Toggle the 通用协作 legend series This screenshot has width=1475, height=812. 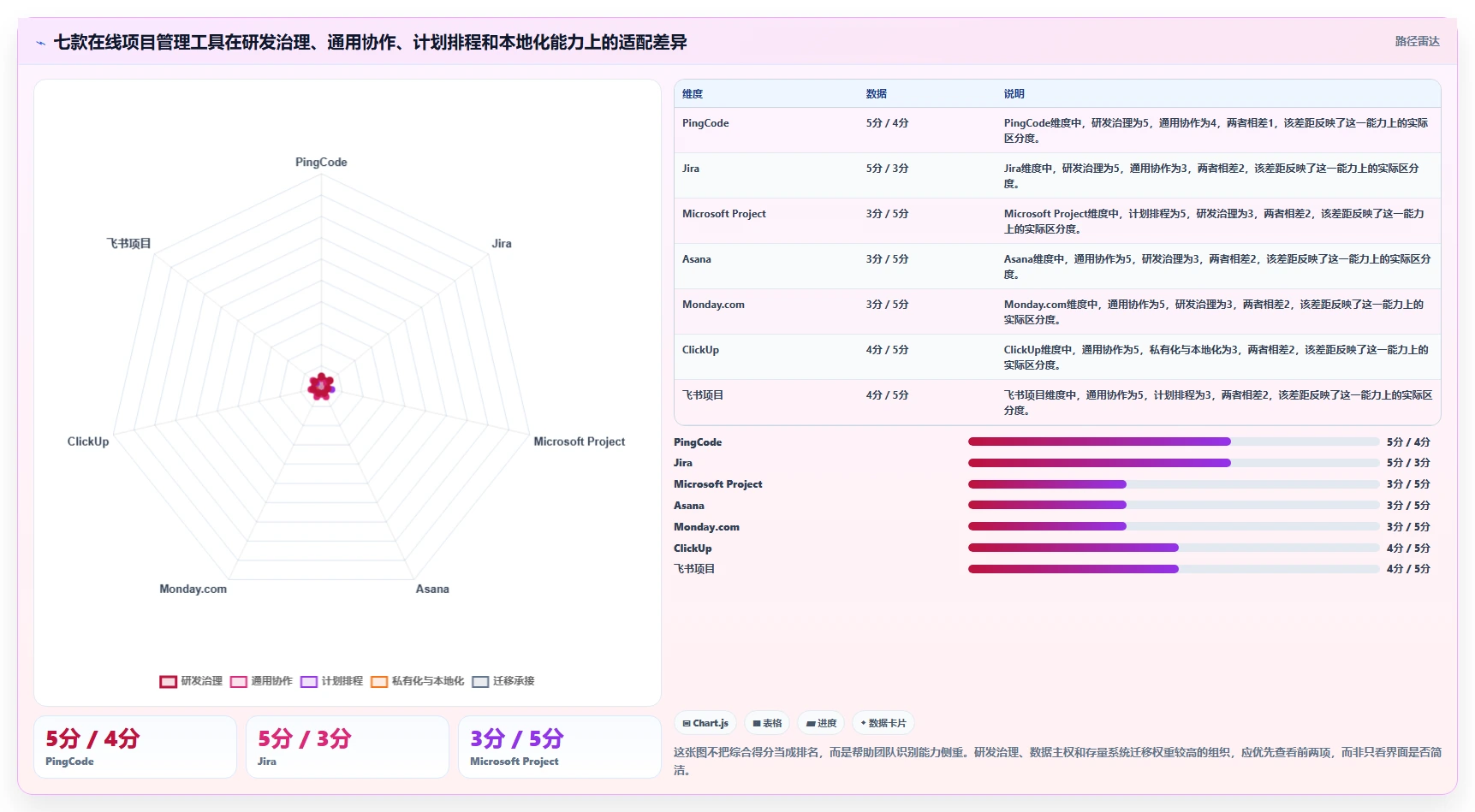pos(261,681)
